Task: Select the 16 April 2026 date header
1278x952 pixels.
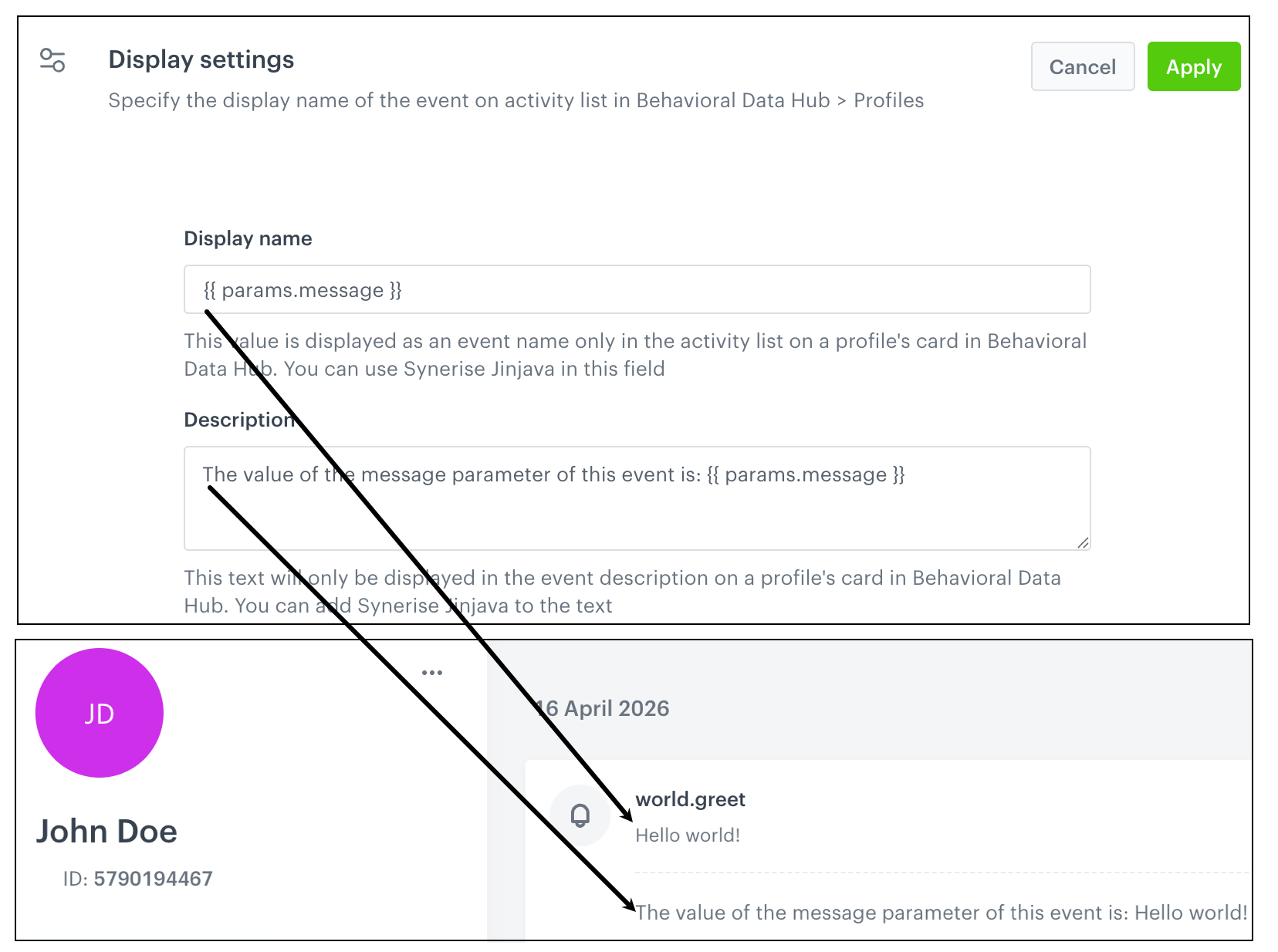Action: [x=603, y=708]
